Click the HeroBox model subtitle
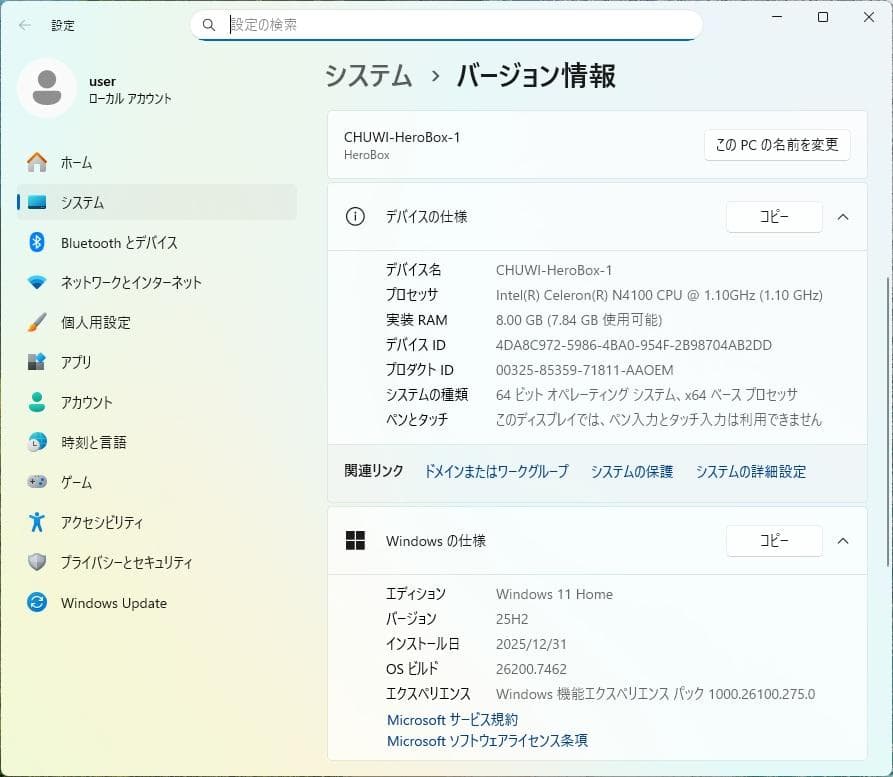The width and height of the screenshot is (893, 777). pos(367,155)
